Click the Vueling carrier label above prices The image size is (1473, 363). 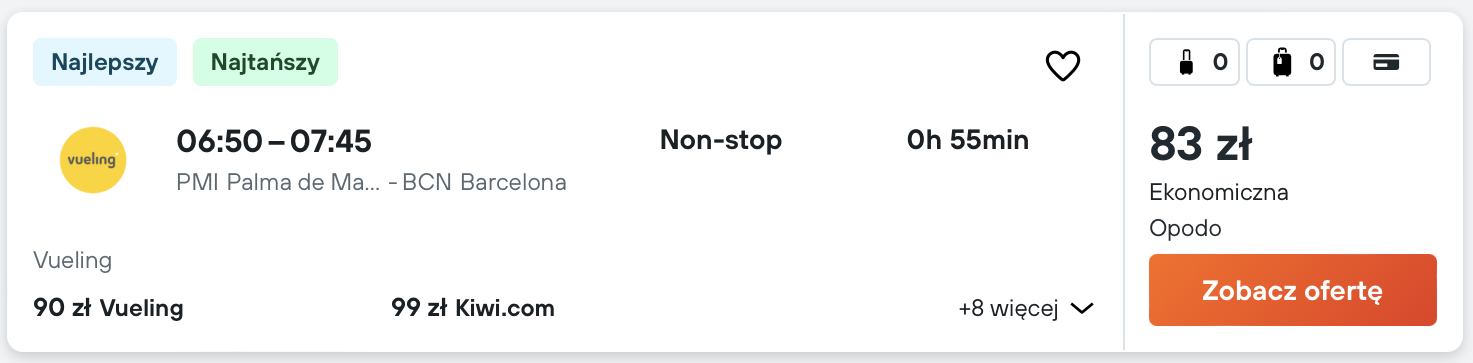point(72,262)
